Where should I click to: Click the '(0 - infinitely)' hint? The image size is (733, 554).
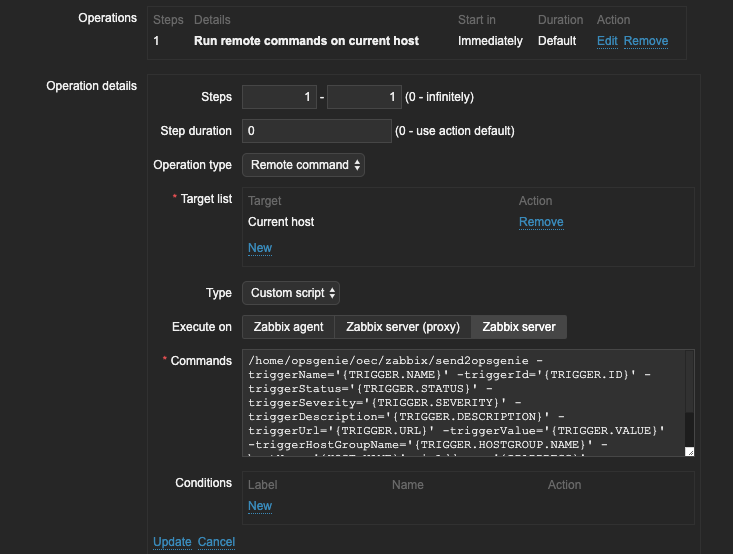(x=439, y=97)
